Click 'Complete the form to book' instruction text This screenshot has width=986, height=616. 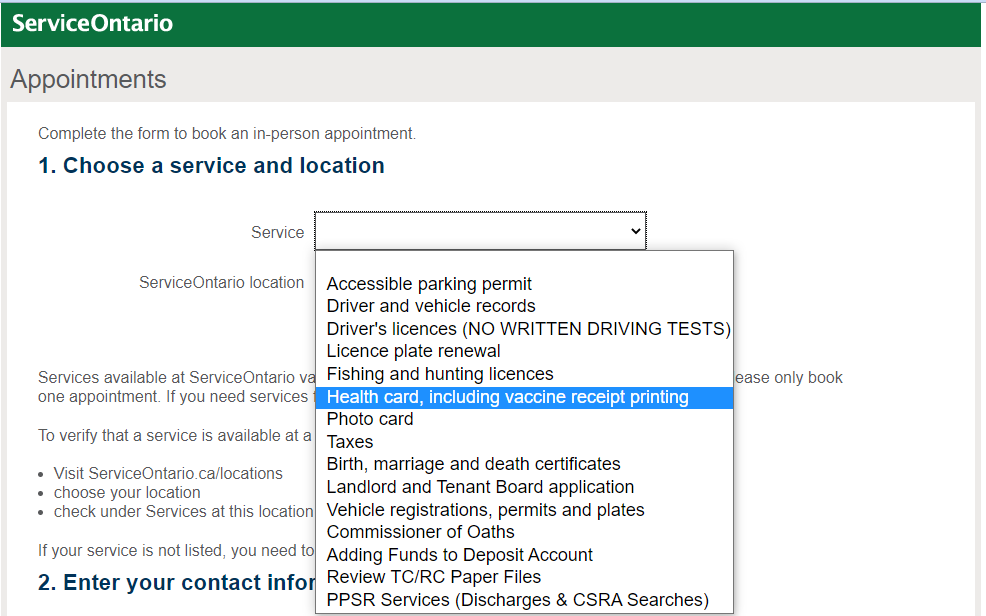click(227, 134)
